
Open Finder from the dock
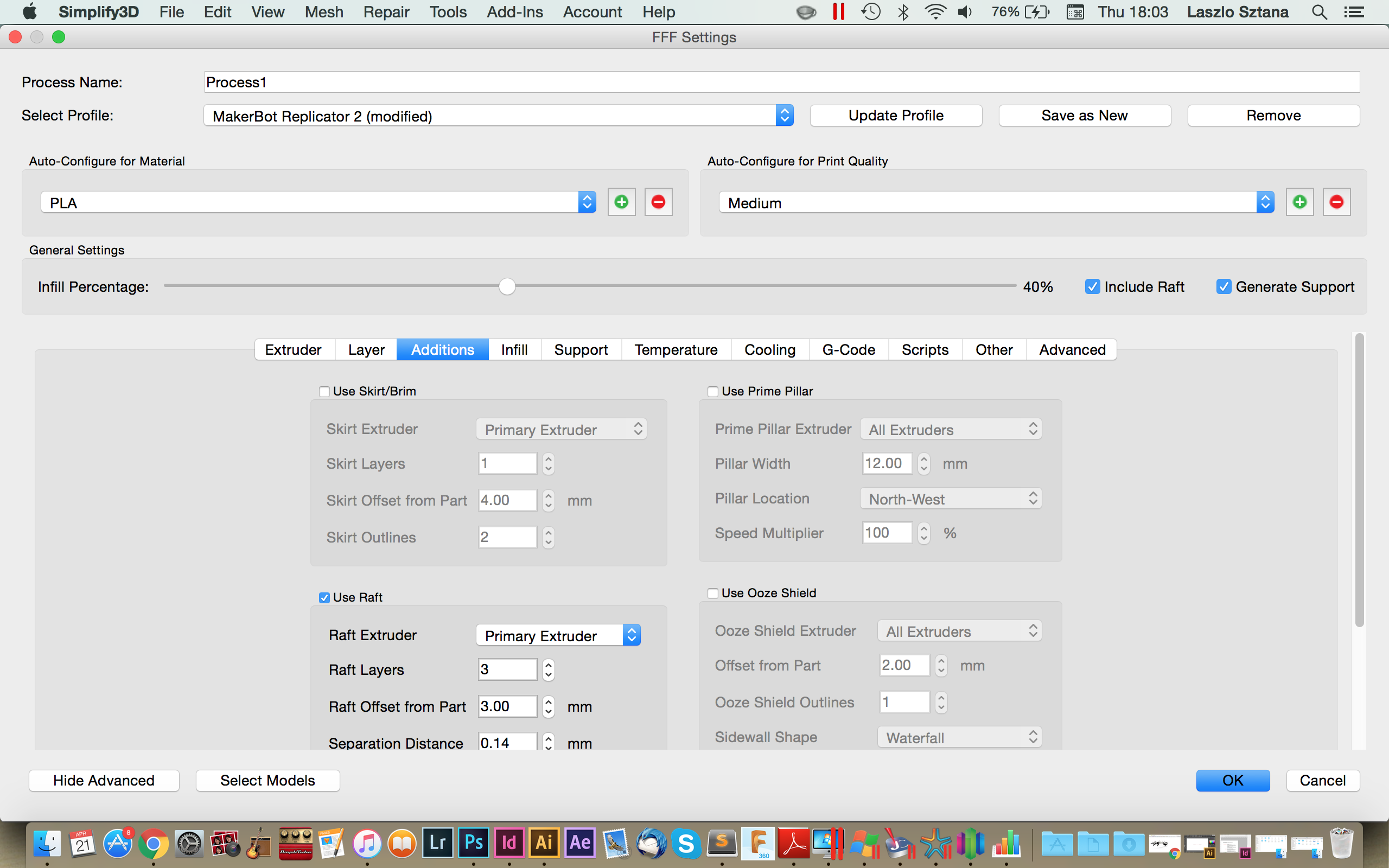(x=47, y=844)
